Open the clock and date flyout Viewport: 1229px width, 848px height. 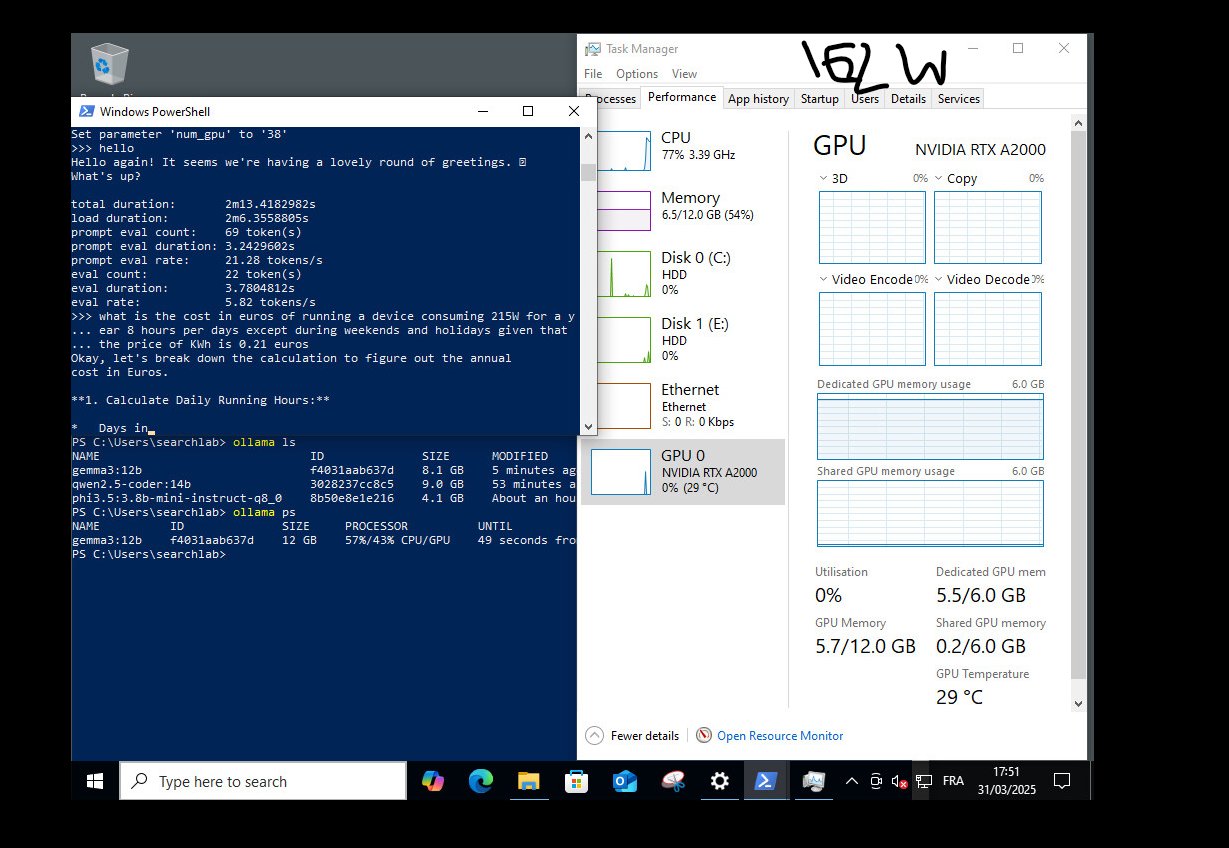1007,781
